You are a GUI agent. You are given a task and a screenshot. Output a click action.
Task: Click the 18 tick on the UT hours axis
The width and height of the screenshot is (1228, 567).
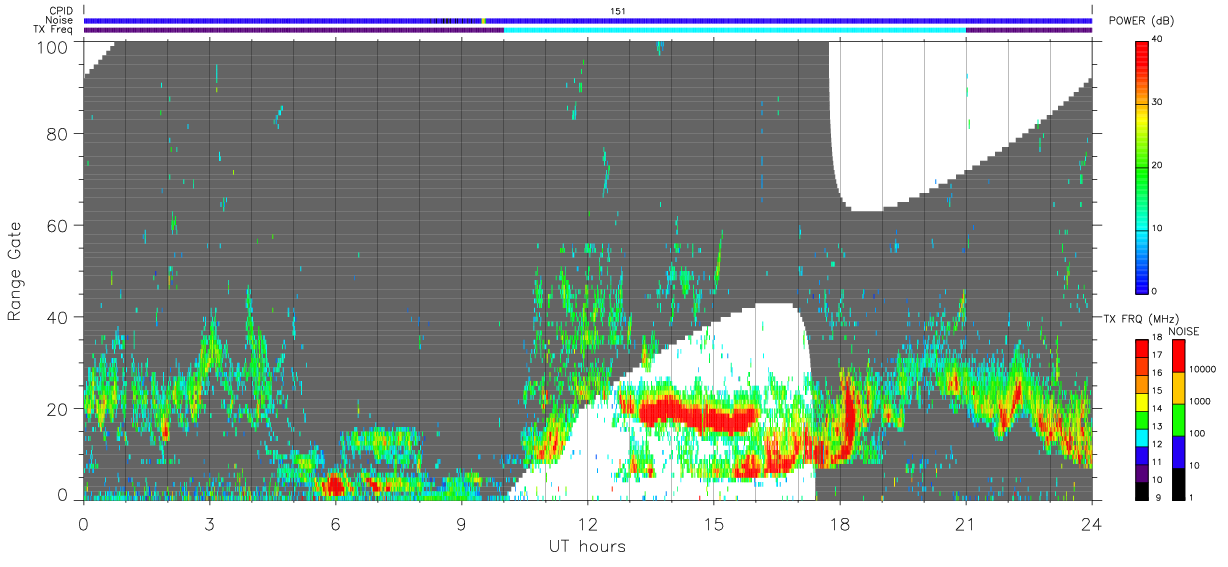pyautogui.click(x=840, y=523)
